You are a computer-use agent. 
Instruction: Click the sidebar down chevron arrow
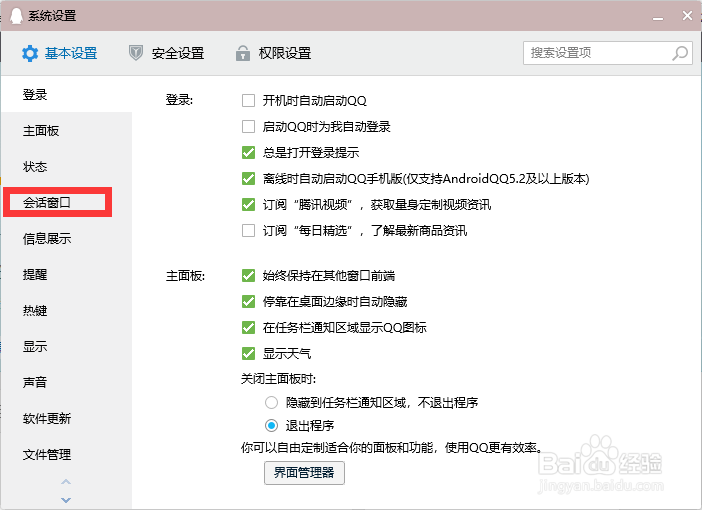pyautogui.click(x=66, y=500)
